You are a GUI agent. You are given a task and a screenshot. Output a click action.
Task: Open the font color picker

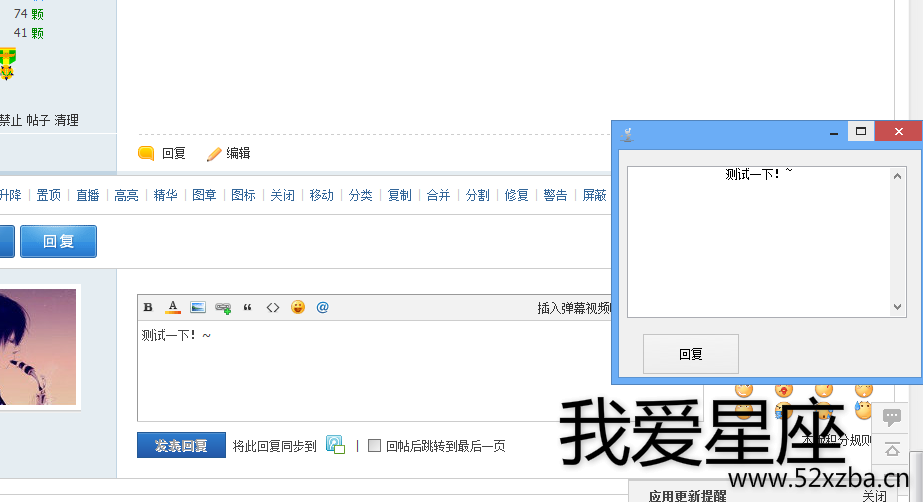tap(172, 308)
